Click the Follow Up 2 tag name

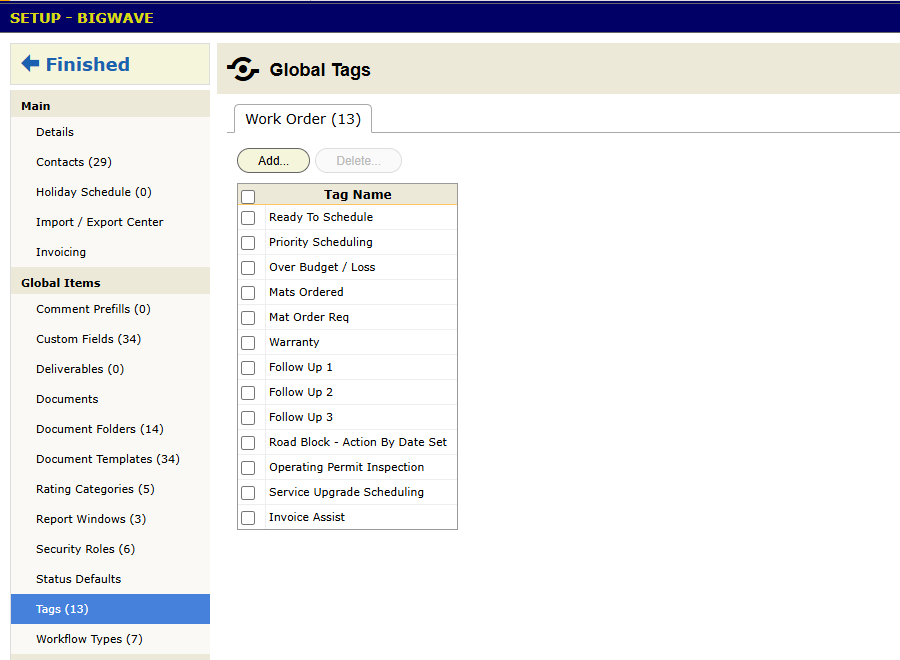pyautogui.click(x=301, y=392)
